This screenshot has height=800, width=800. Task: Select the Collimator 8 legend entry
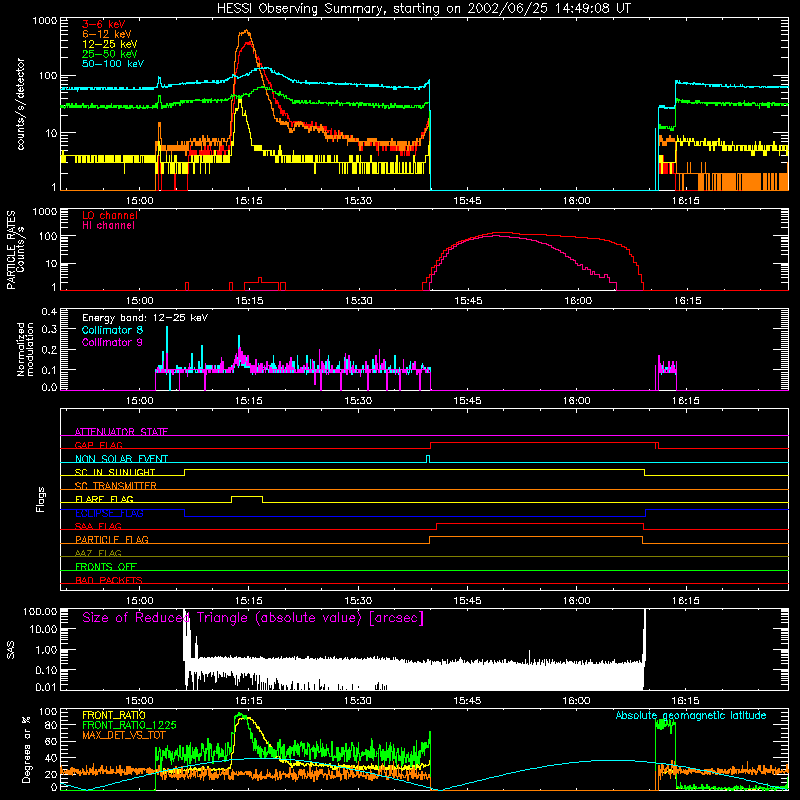coord(112,330)
